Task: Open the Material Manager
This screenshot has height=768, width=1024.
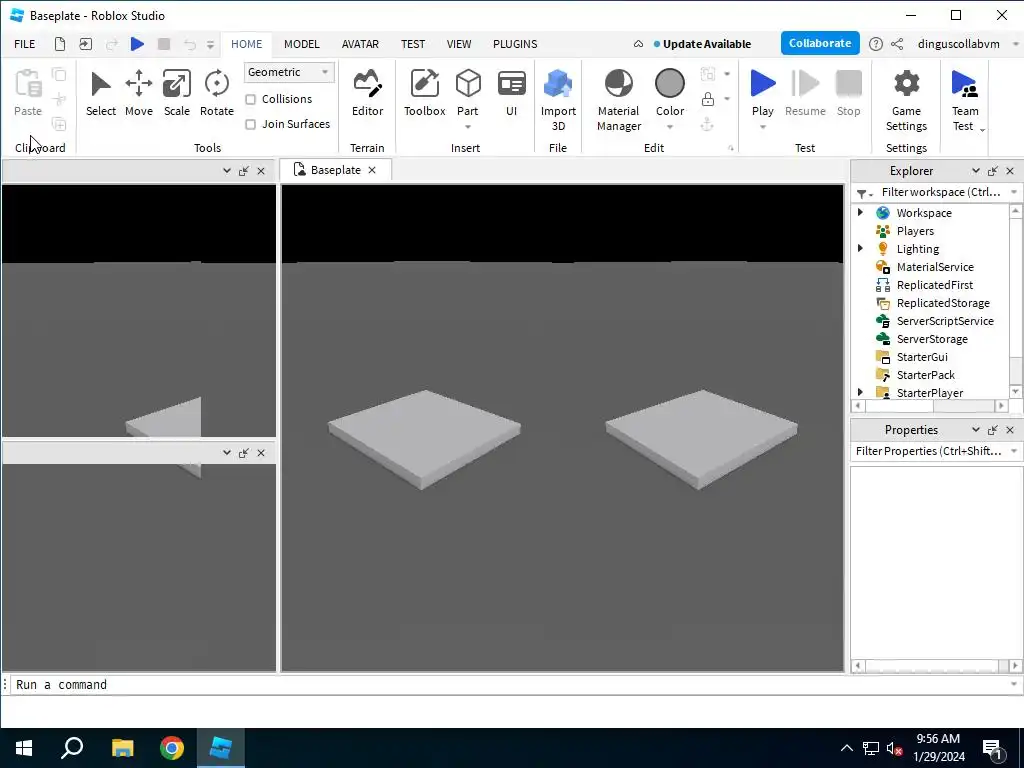Action: [x=618, y=101]
